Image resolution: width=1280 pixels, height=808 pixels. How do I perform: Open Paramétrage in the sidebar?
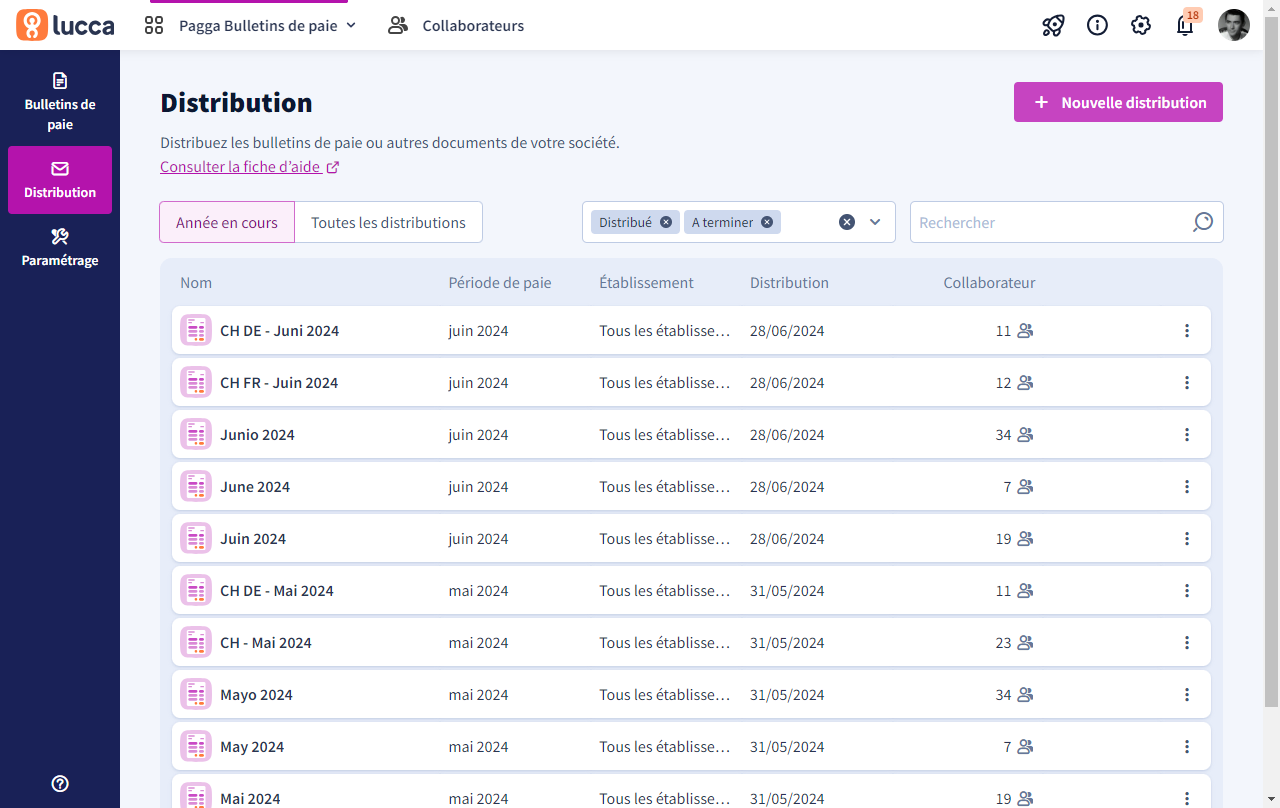coord(60,248)
